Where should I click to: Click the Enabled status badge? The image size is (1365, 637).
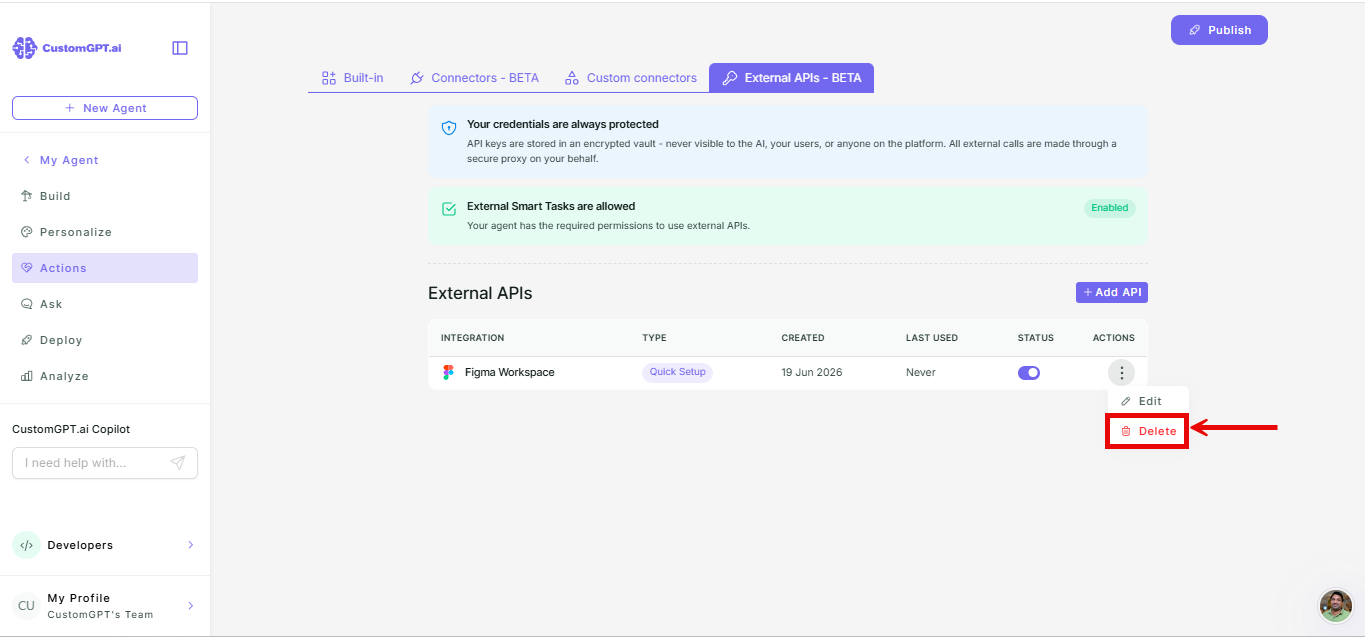(x=1110, y=208)
